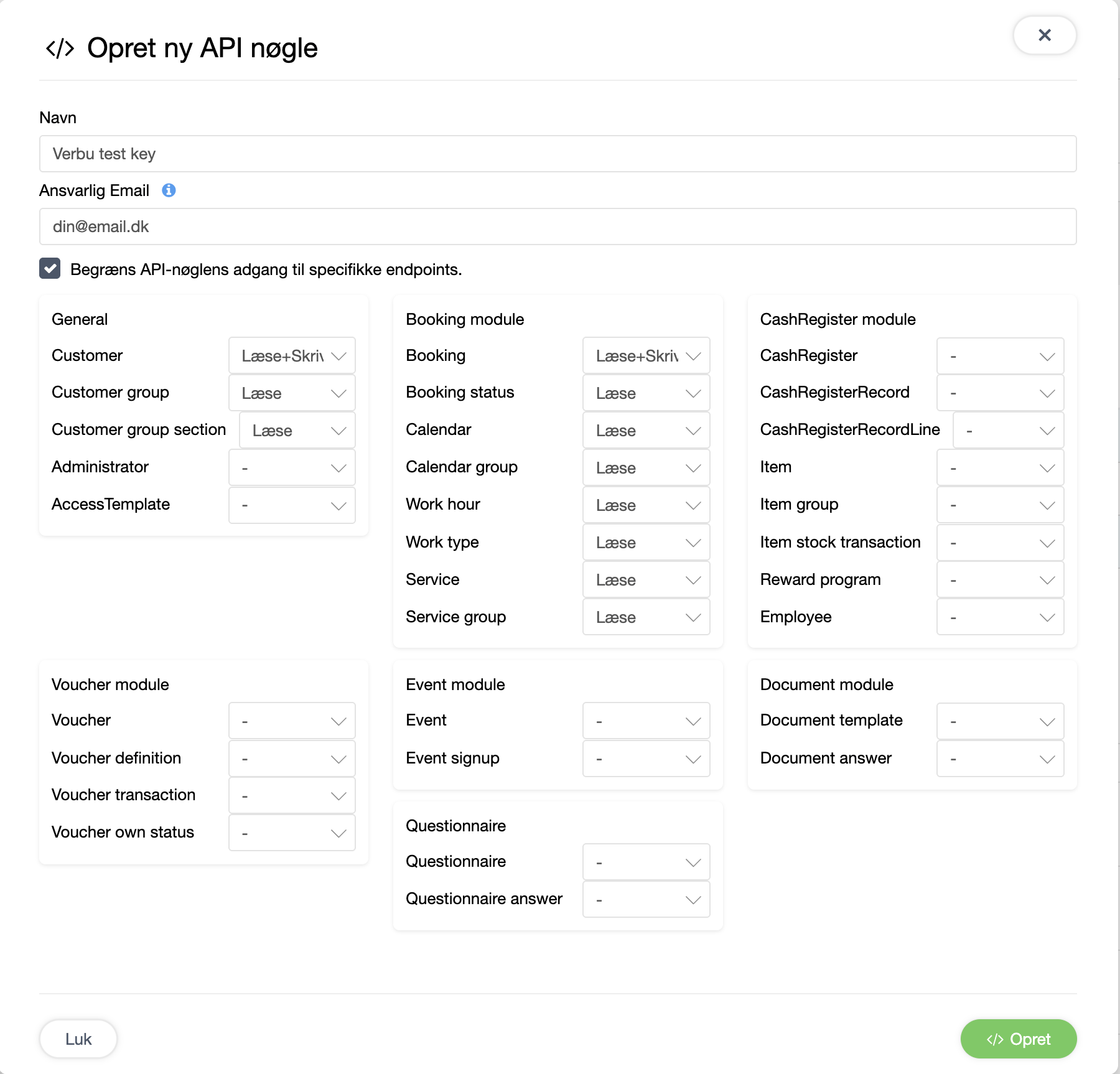Image resolution: width=1120 pixels, height=1074 pixels.
Task: Click the CashRegister module heading
Action: click(838, 319)
